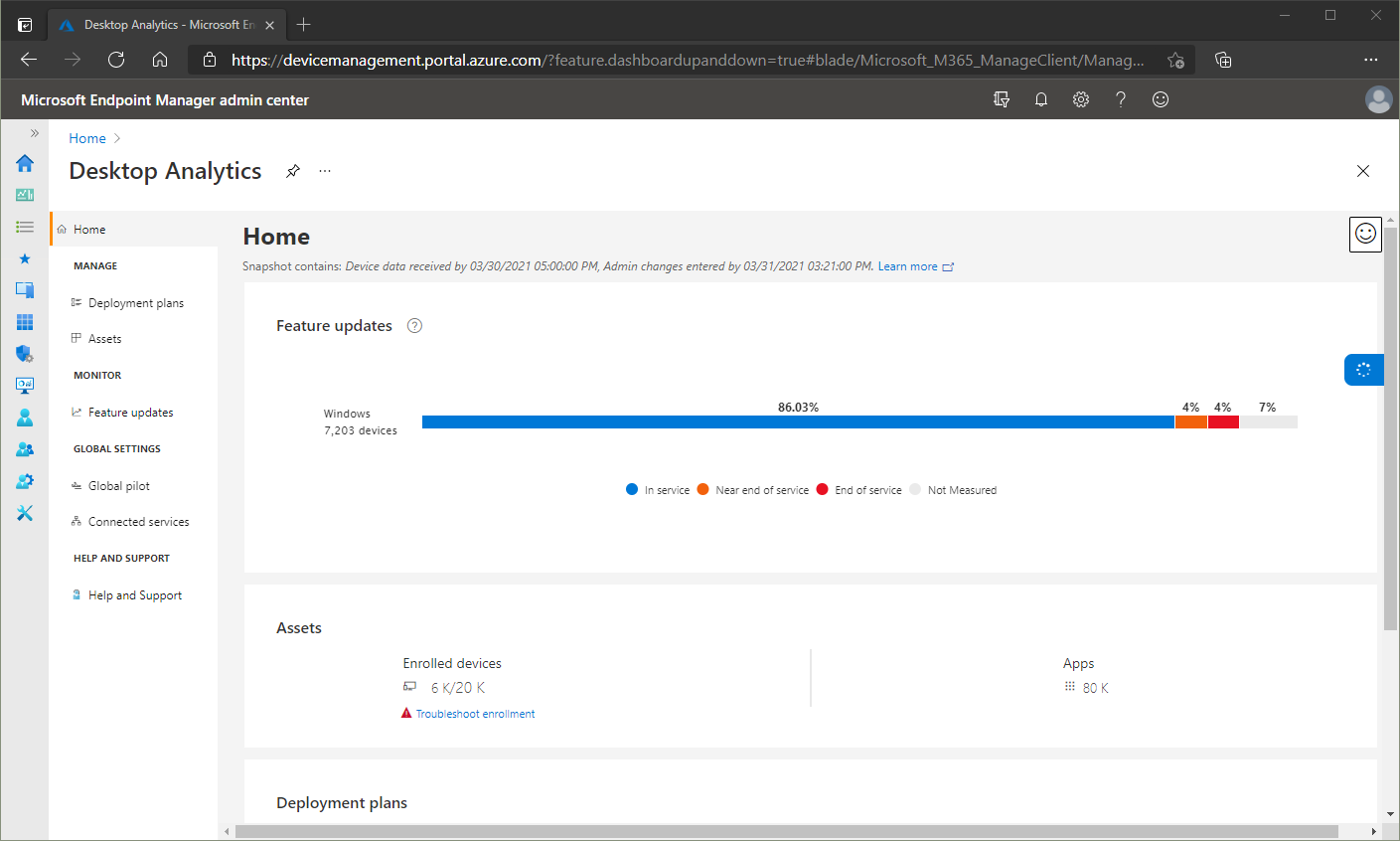
Task: Open the user account avatar
Action: point(1379,99)
